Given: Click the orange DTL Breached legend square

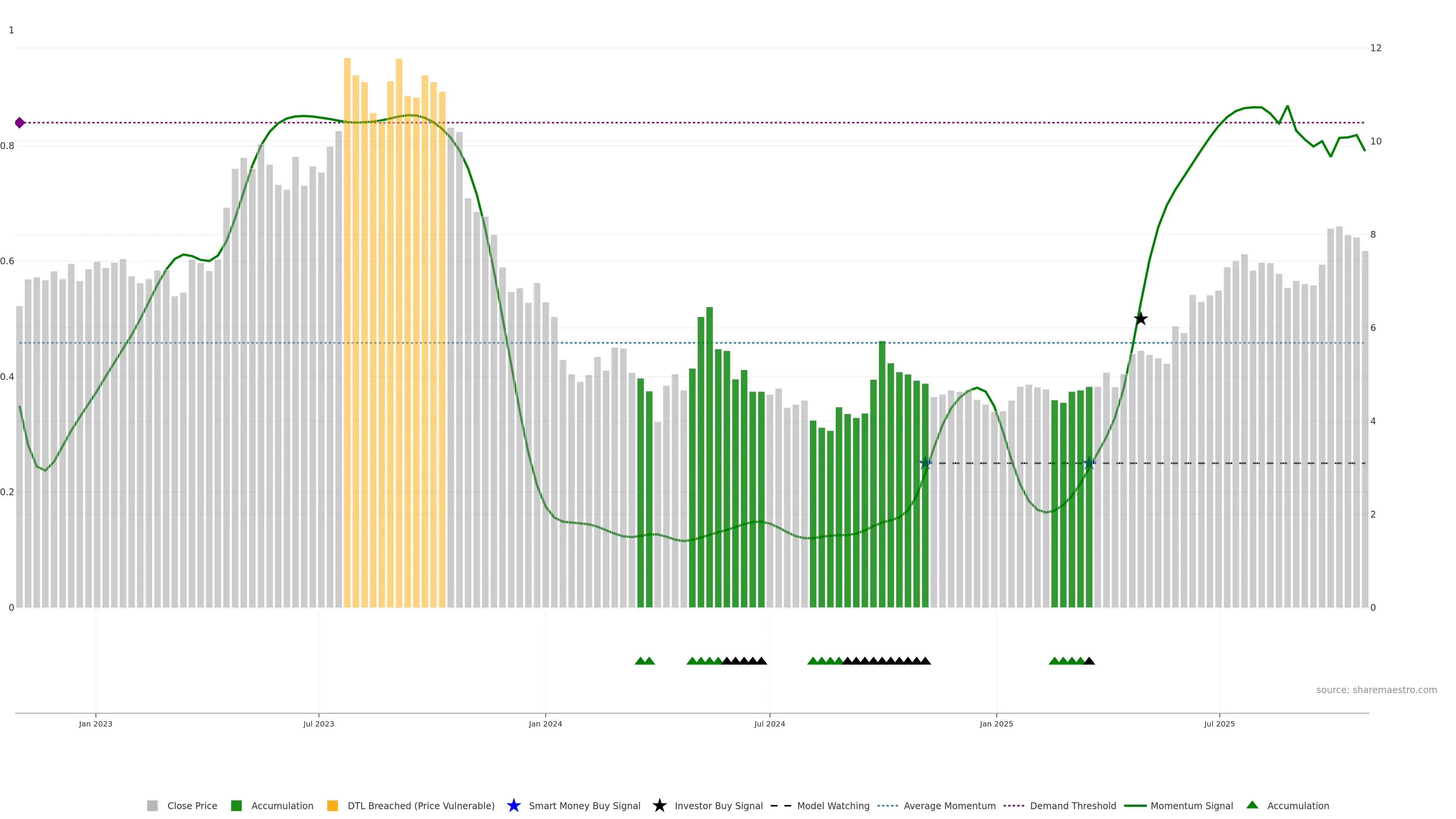Looking at the screenshot, I should pos(333,805).
